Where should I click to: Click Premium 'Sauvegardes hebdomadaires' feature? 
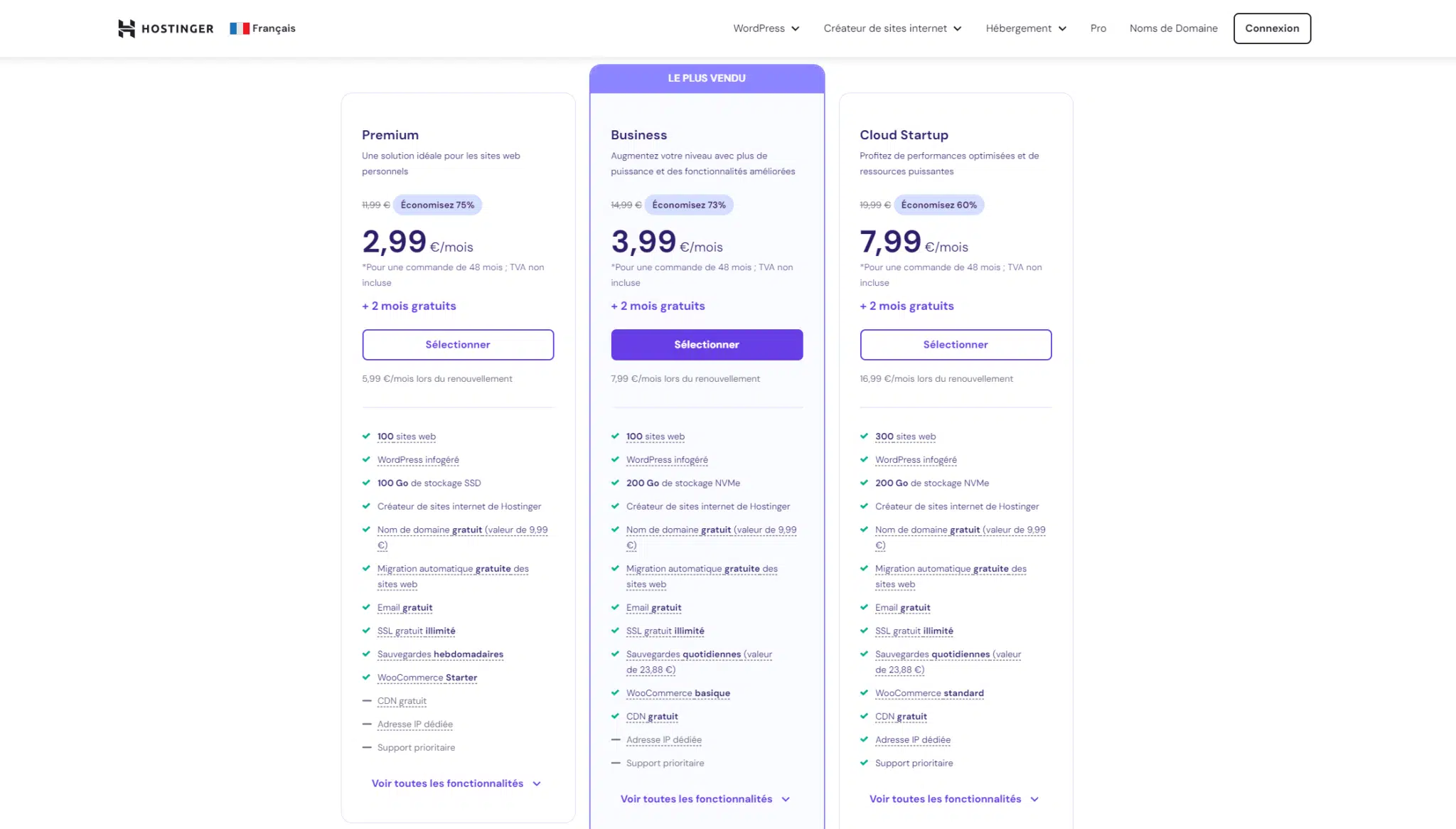(x=440, y=654)
